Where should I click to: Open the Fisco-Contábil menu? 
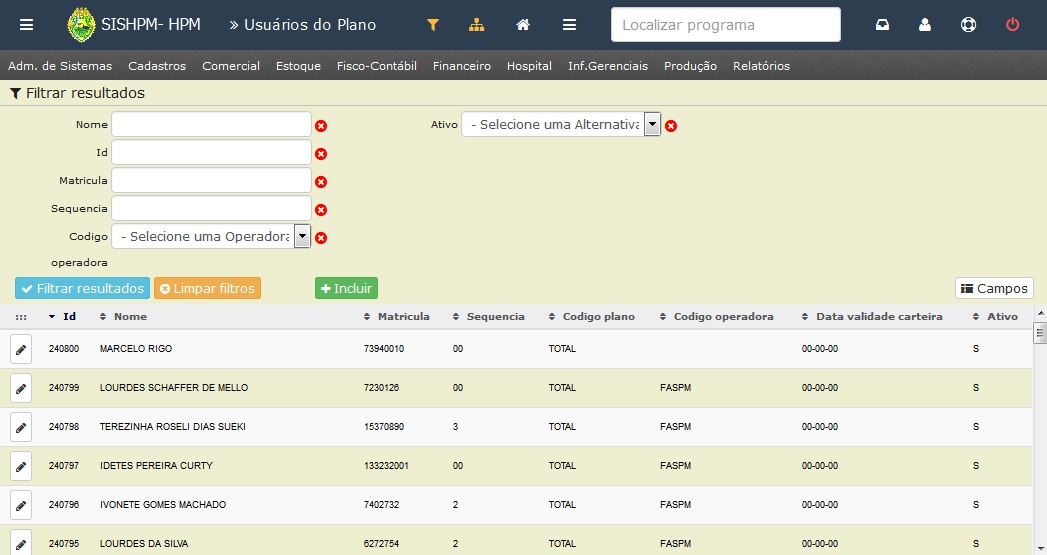point(377,65)
